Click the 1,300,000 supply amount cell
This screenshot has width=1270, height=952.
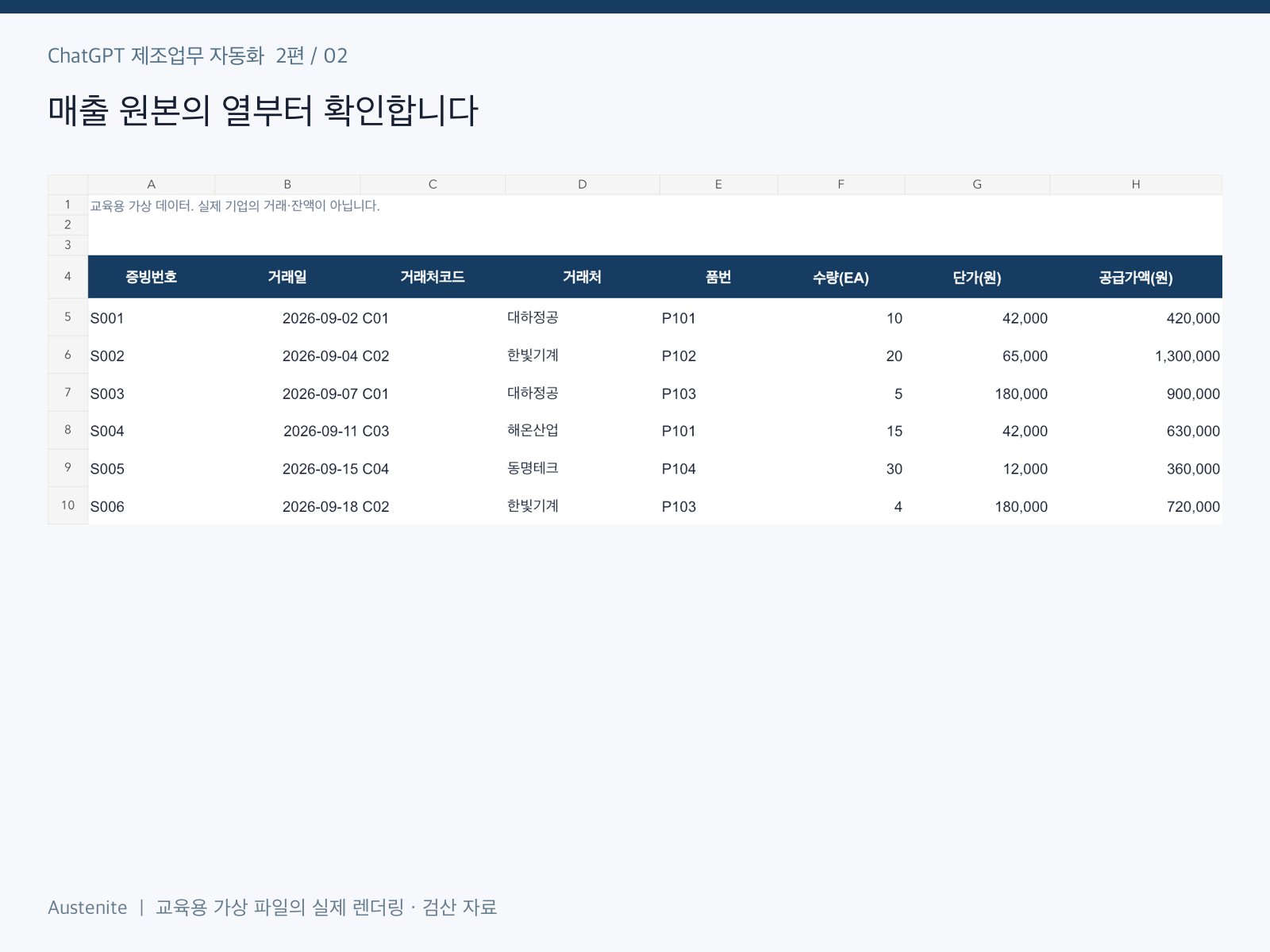coord(1136,356)
